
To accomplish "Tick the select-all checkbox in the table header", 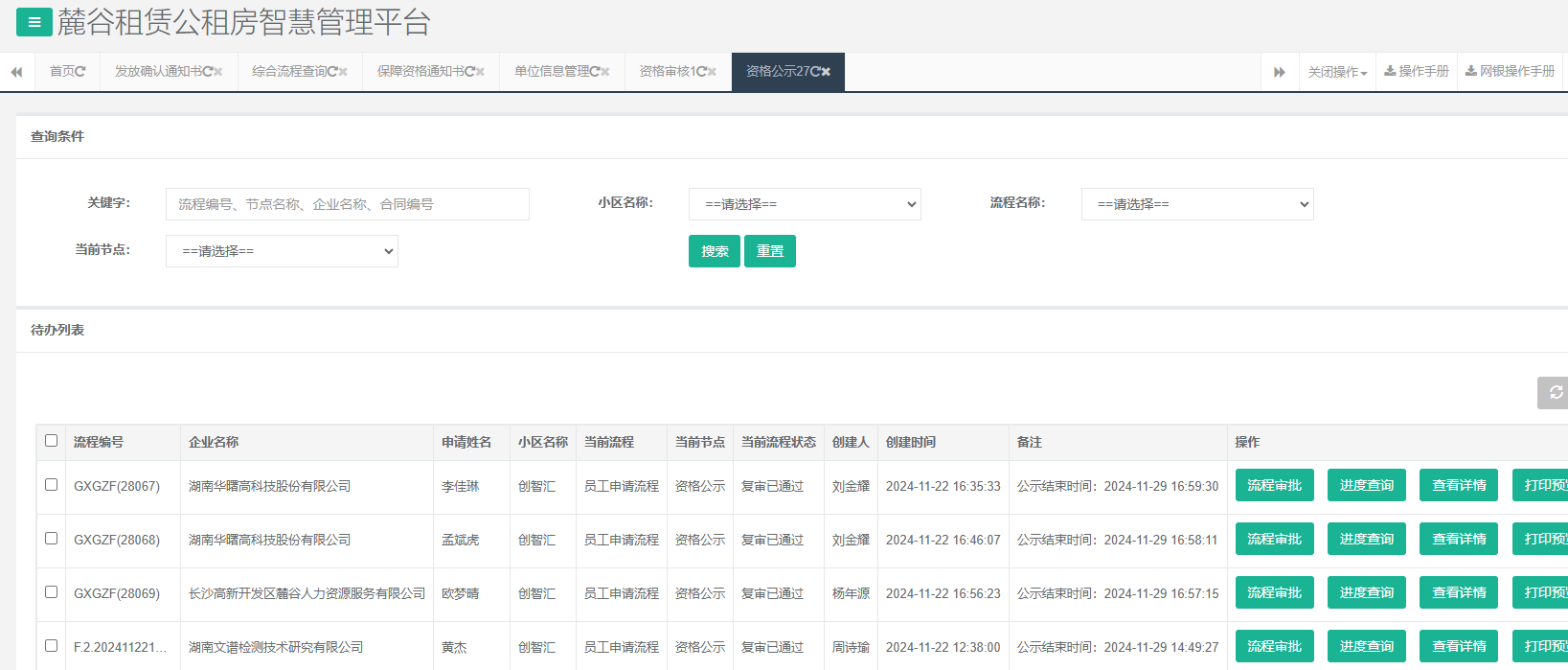I will [52, 441].
